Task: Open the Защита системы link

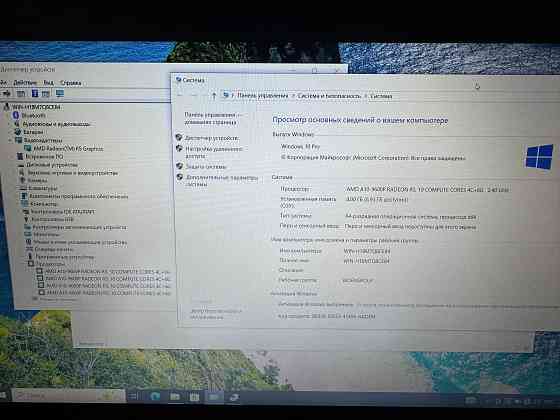Action: click(x=206, y=167)
